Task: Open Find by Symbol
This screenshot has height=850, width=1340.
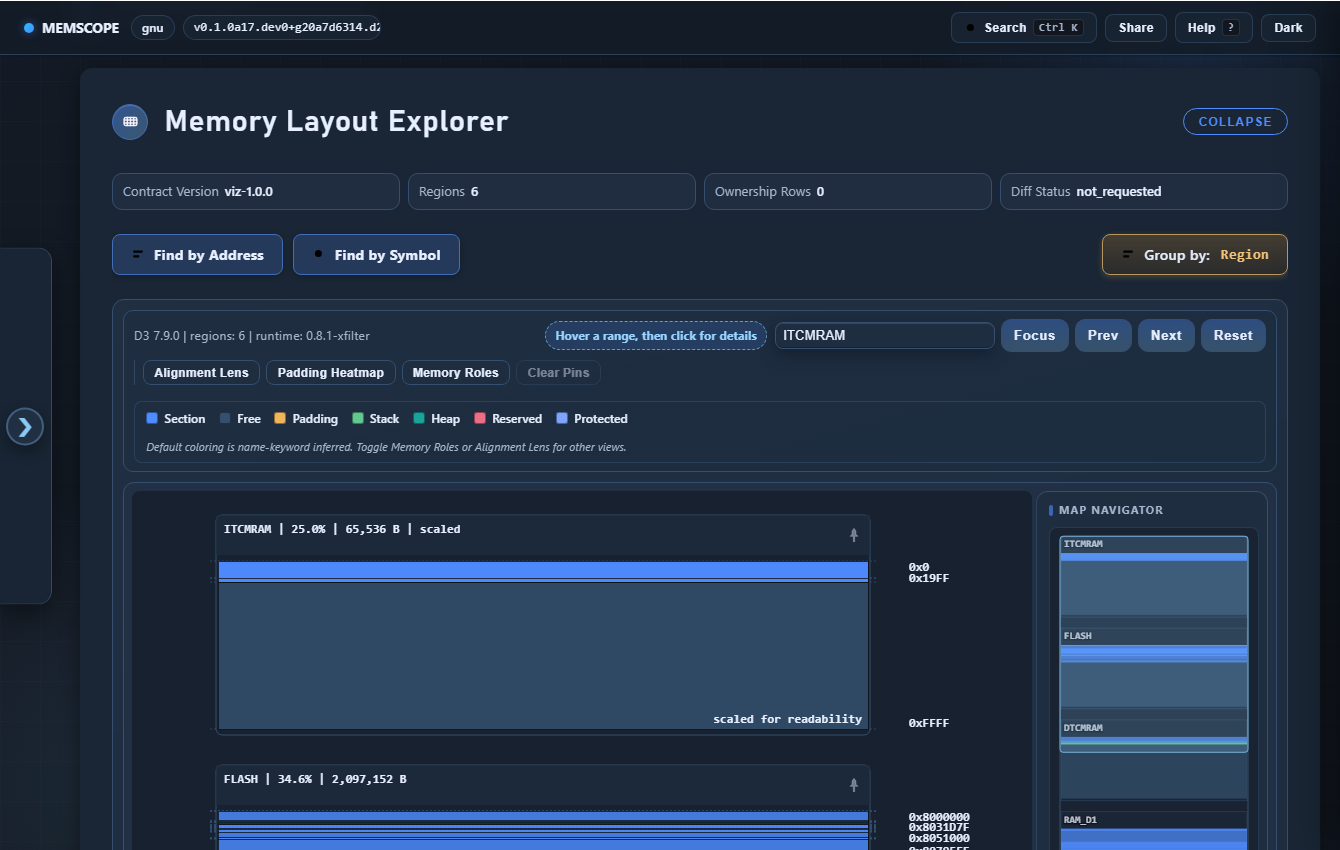Action: tap(376, 255)
